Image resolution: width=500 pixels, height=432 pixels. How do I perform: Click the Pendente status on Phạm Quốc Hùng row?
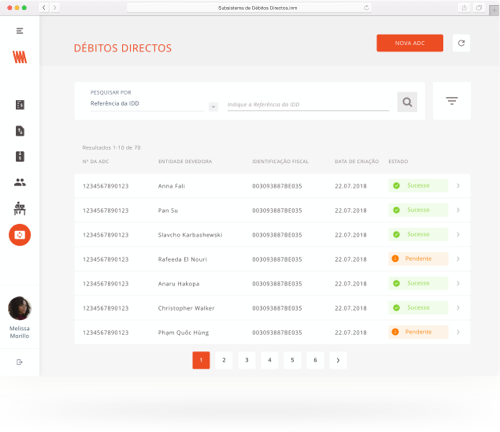418,332
